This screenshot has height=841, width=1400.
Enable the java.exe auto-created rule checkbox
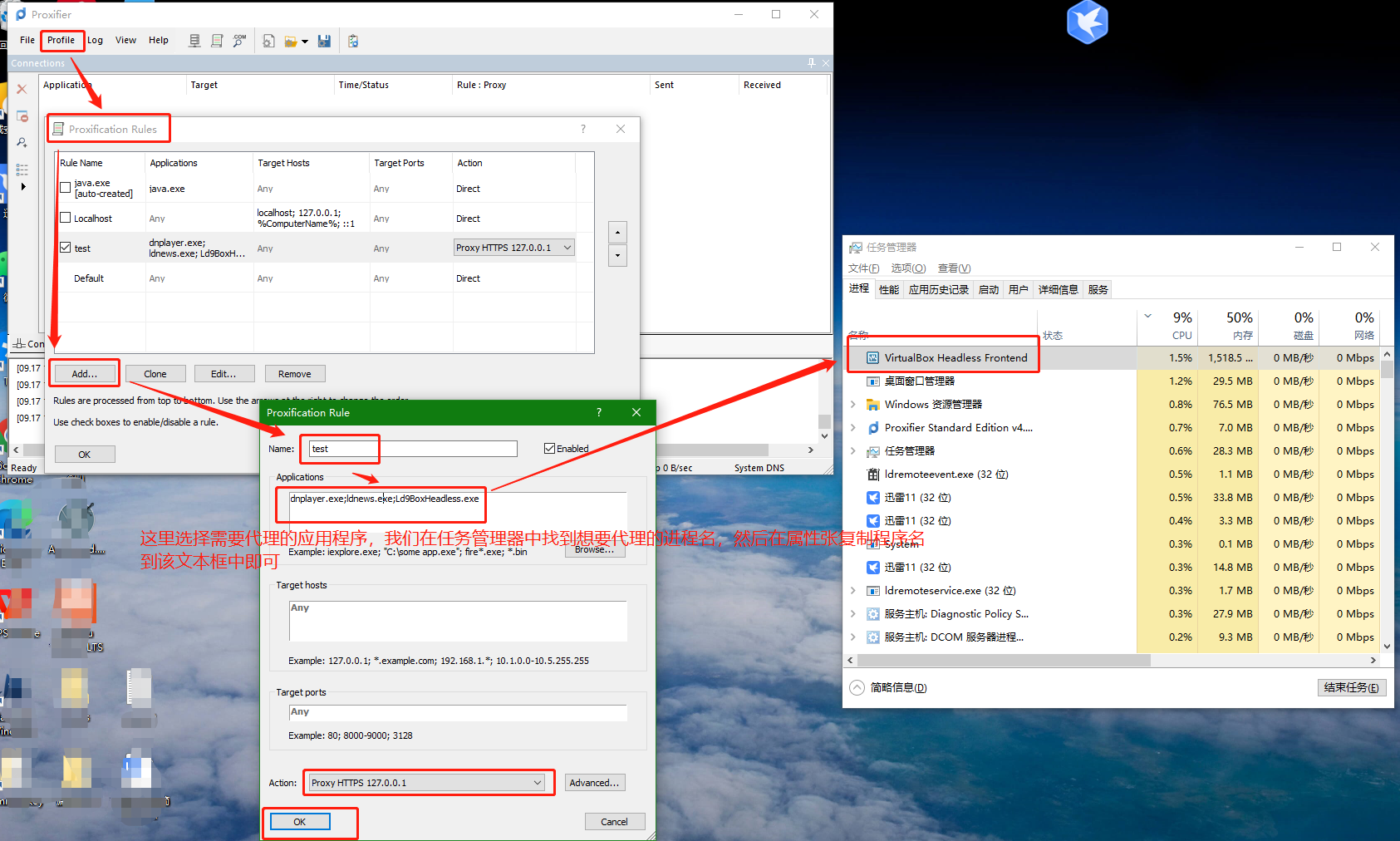[x=66, y=188]
